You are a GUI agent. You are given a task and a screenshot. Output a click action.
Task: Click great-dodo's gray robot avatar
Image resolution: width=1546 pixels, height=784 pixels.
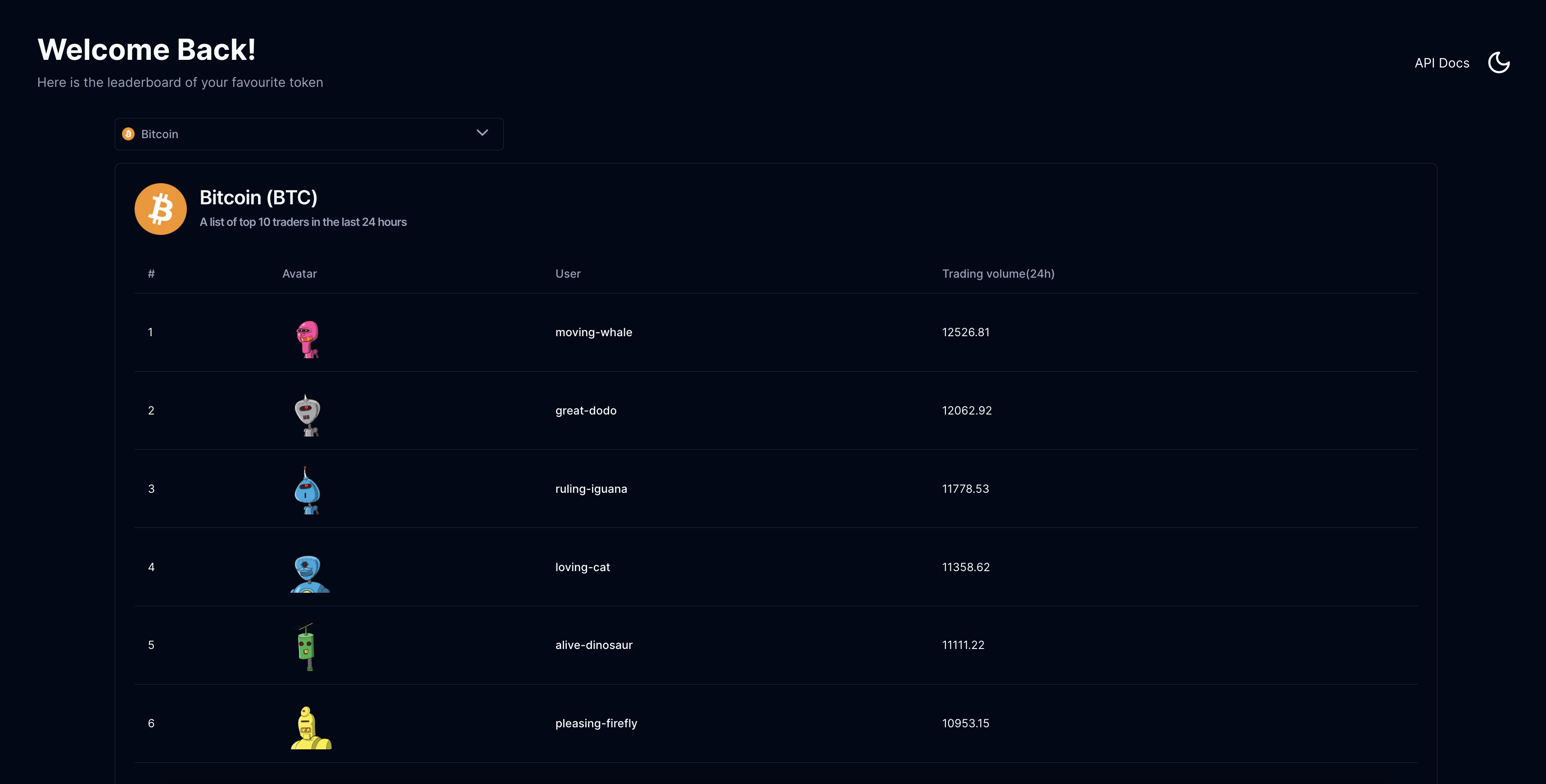pos(307,415)
